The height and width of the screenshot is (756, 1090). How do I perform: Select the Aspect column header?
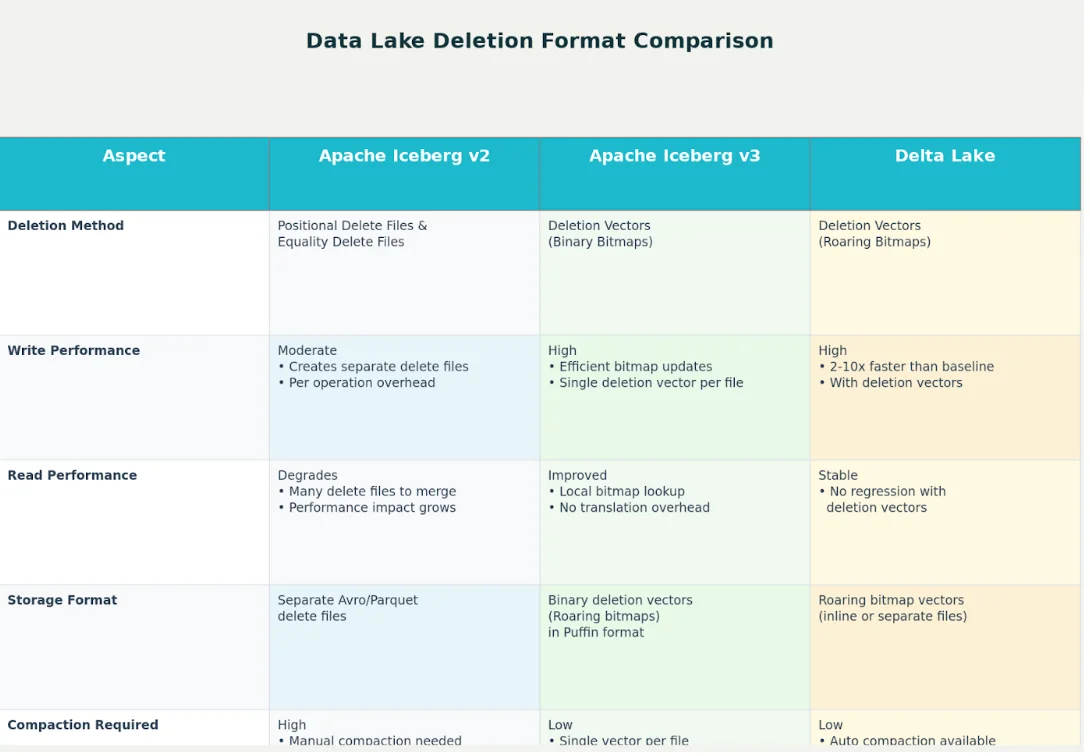pyautogui.click(x=134, y=156)
